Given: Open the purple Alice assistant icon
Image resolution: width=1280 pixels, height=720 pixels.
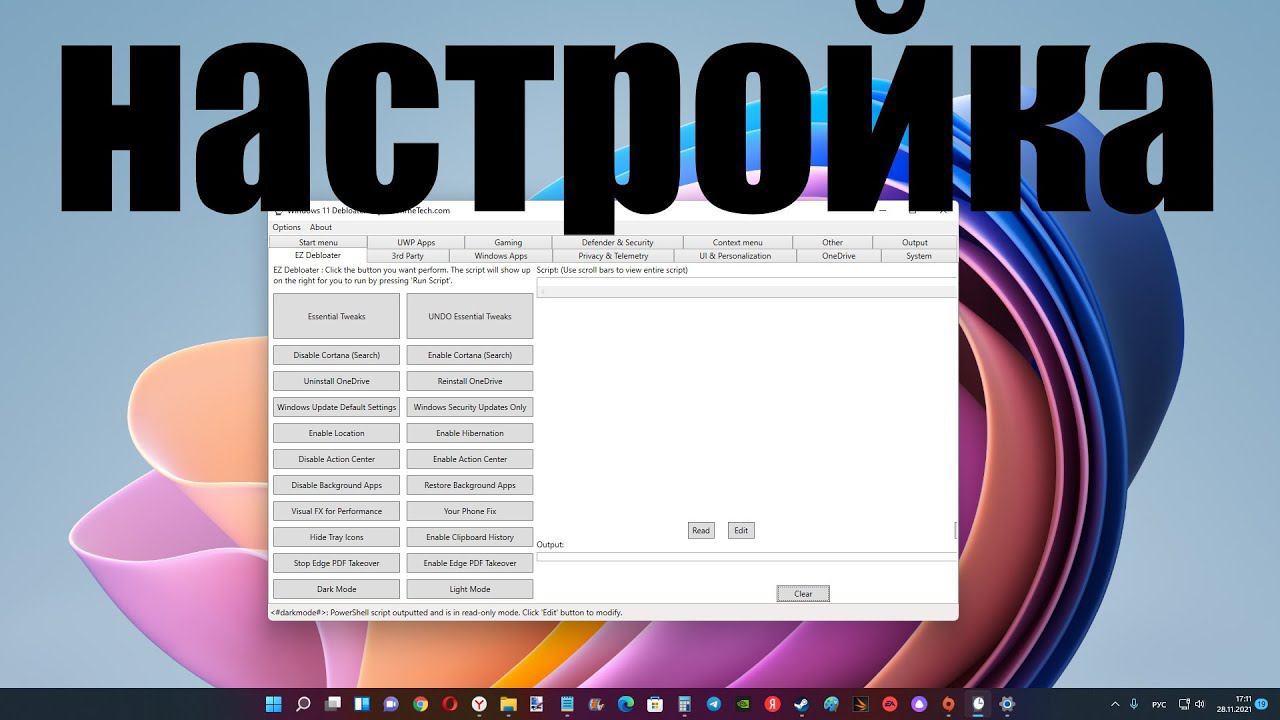Looking at the screenshot, I should (919, 704).
